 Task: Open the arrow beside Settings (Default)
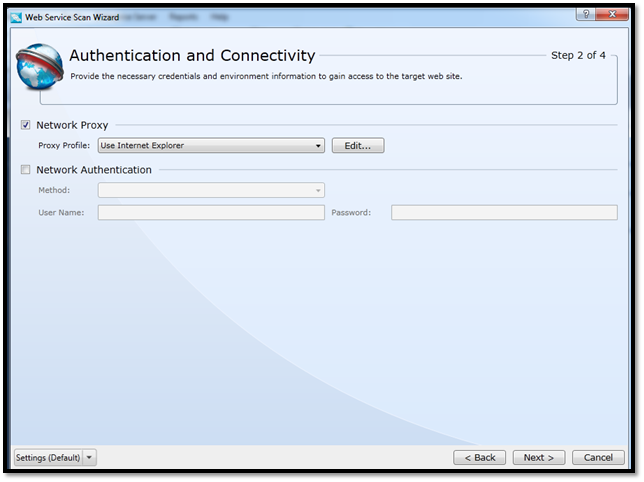pyautogui.click(x=90, y=457)
